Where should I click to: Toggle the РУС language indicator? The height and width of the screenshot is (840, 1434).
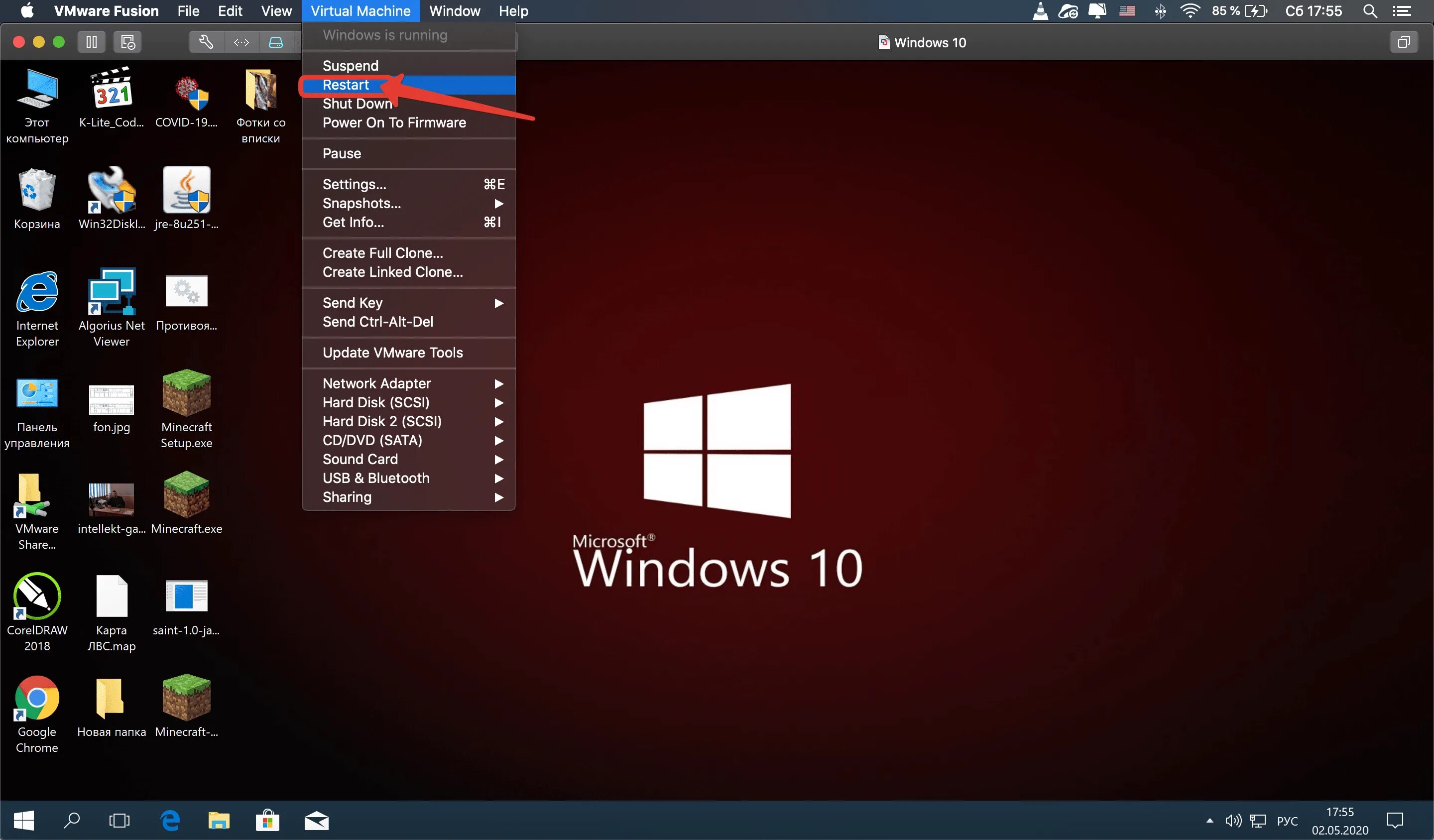[x=1287, y=821]
